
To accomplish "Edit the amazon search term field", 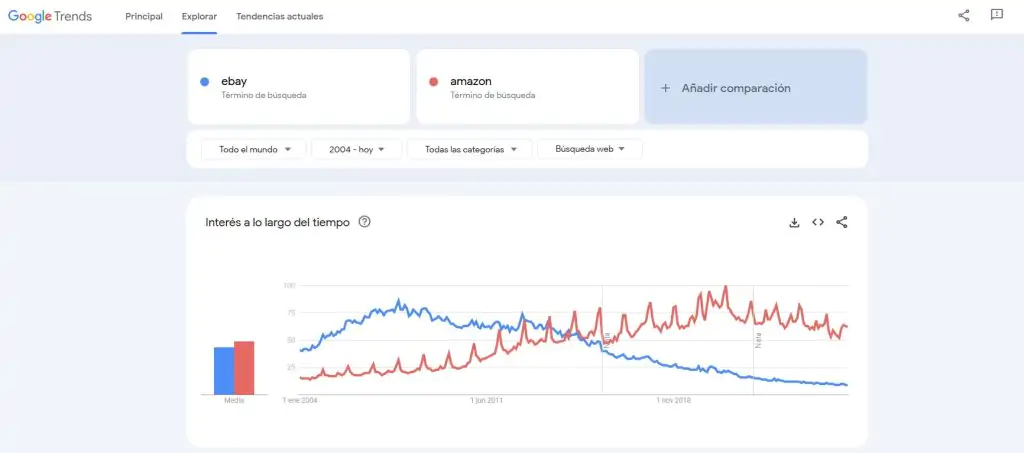I will (528, 81).
